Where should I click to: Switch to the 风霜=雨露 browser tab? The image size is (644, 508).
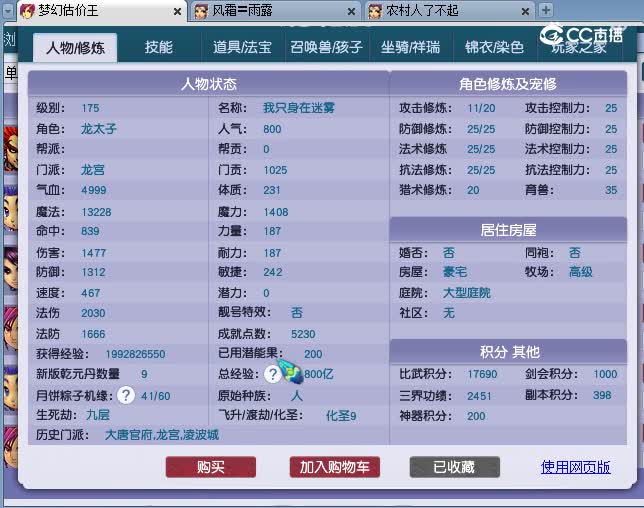pos(275,11)
